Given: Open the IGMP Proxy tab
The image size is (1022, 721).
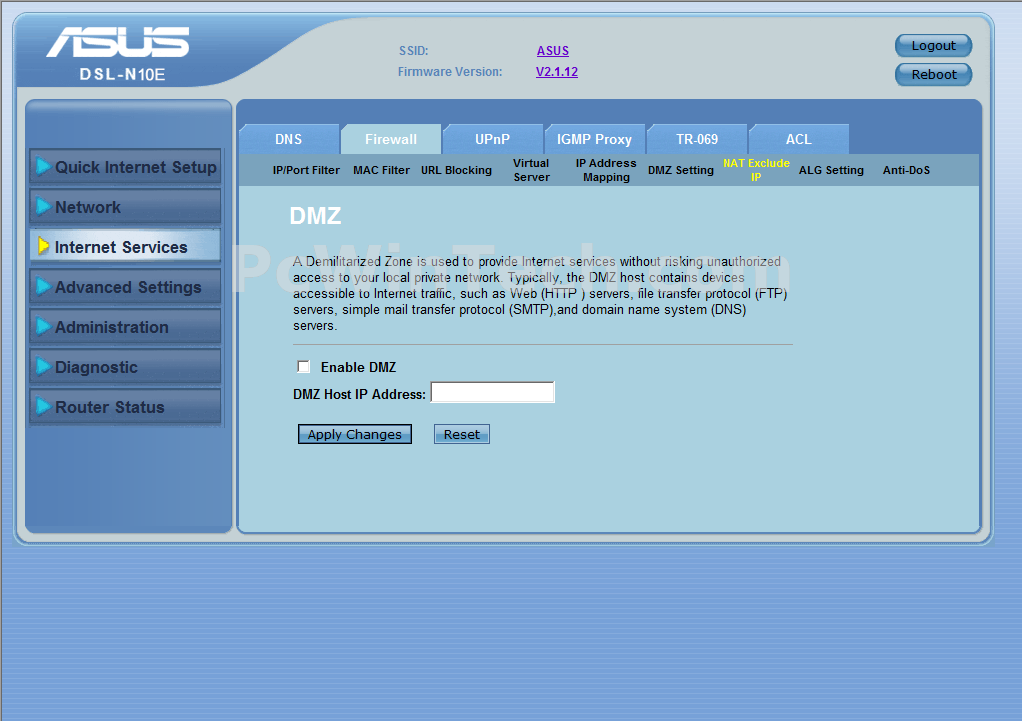Looking at the screenshot, I should tap(594, 139).
